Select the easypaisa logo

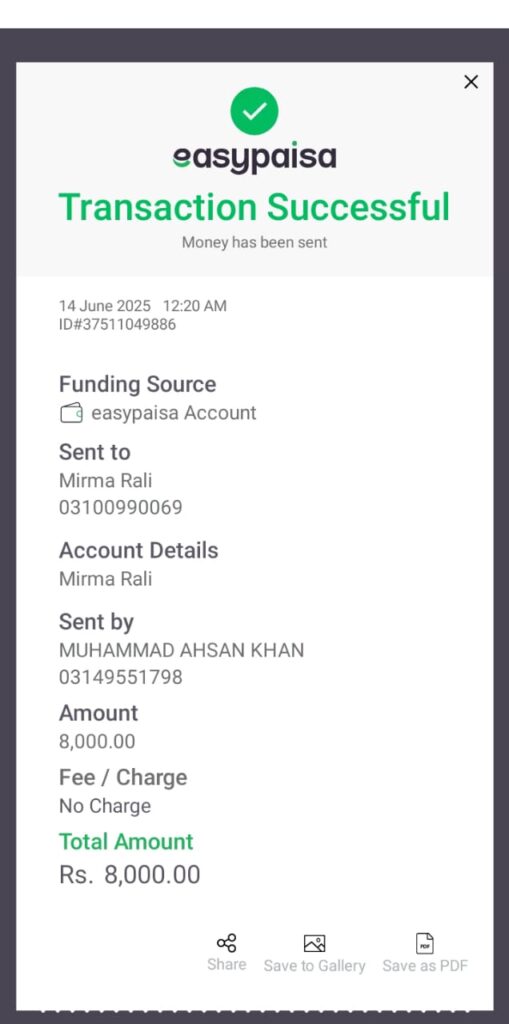pos(254,157)
